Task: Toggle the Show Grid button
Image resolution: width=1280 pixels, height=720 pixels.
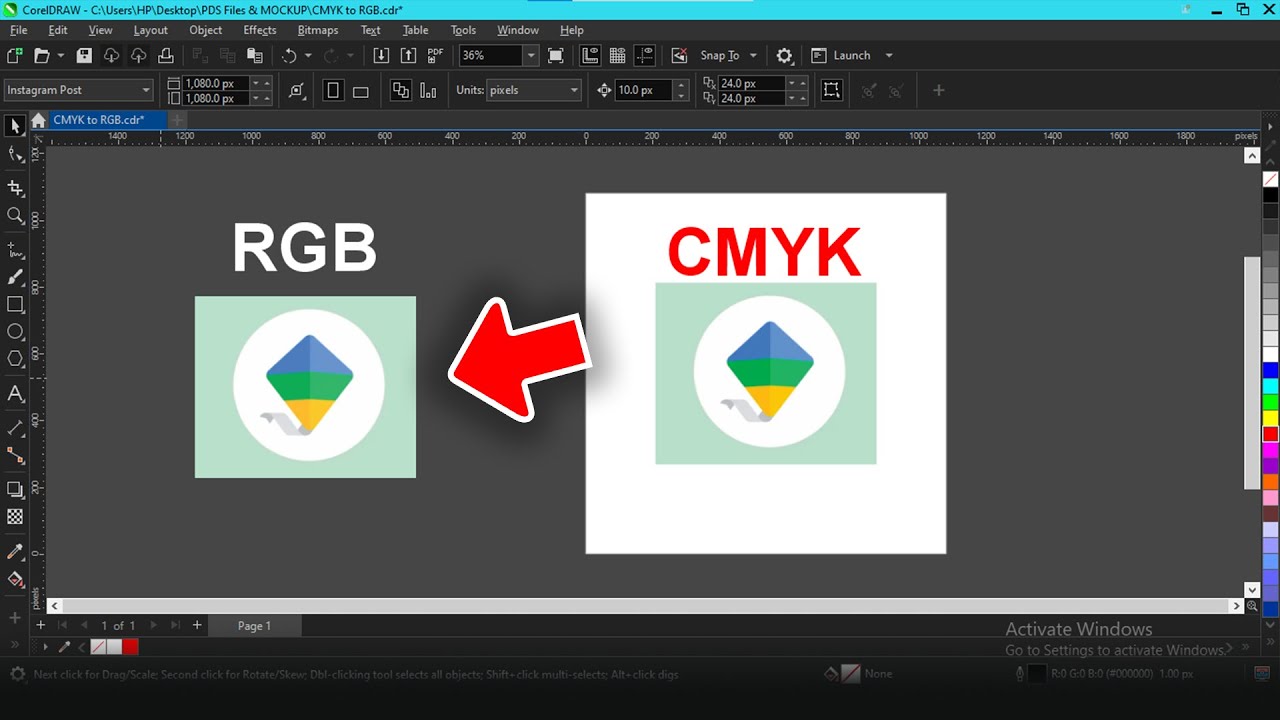Action: tap(617, 56)
